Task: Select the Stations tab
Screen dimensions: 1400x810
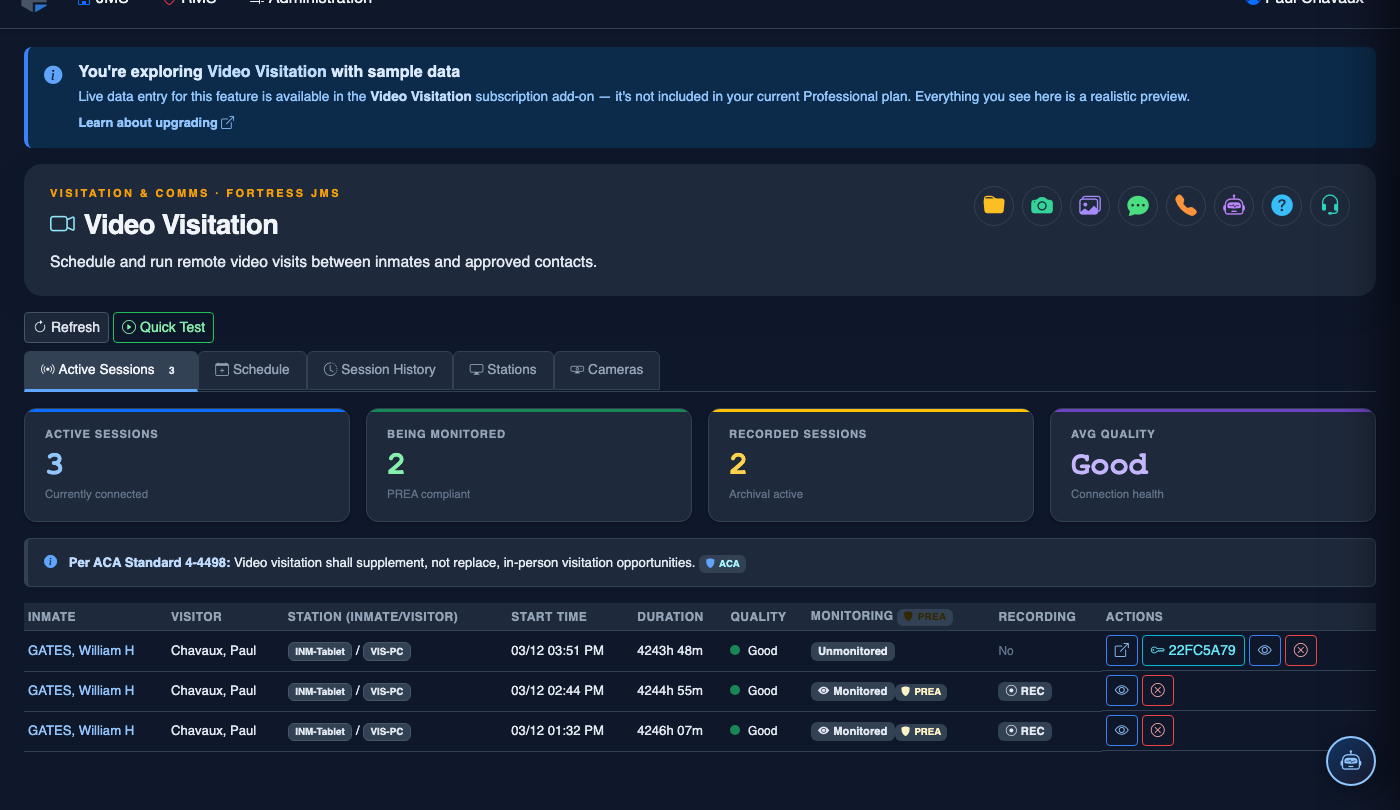Action: 503,370
